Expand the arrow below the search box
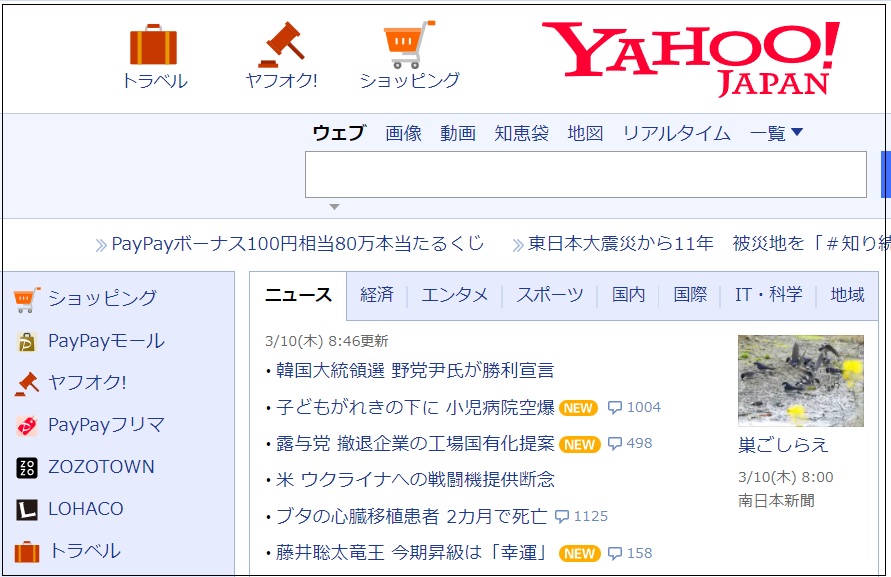Viewport: 891px width, 577px height. pyautogui.click(x=335, y=207)
